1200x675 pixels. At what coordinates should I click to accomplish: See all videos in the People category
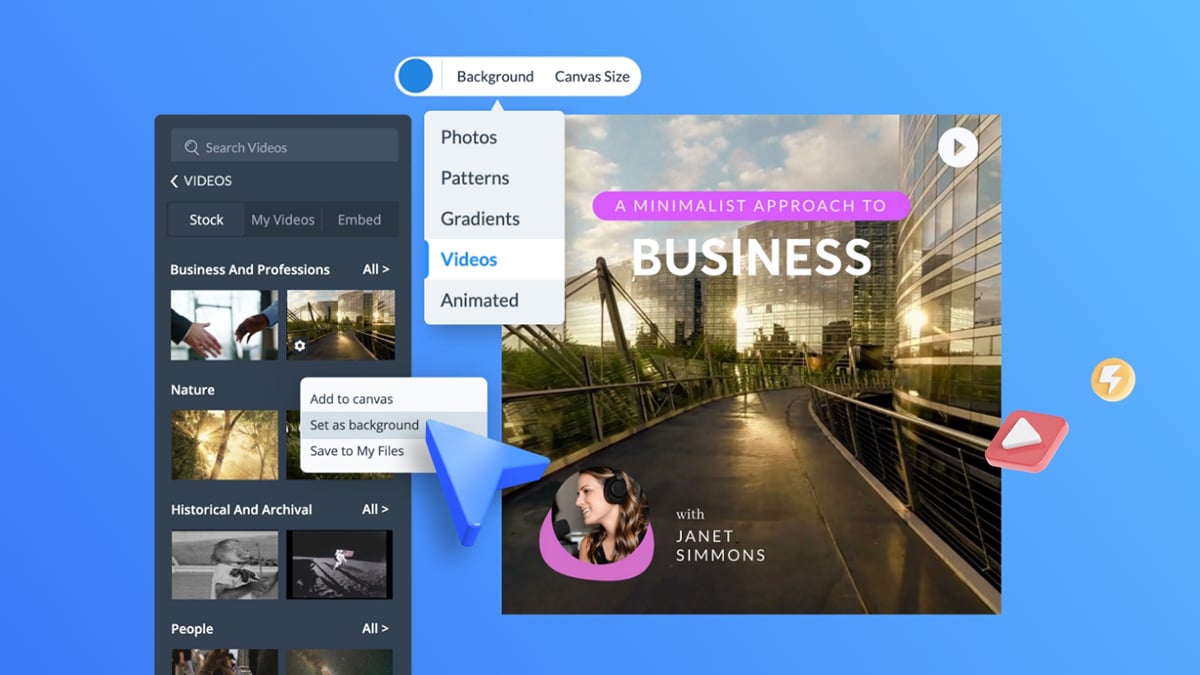pyautogui.click(x=375, y=628)
